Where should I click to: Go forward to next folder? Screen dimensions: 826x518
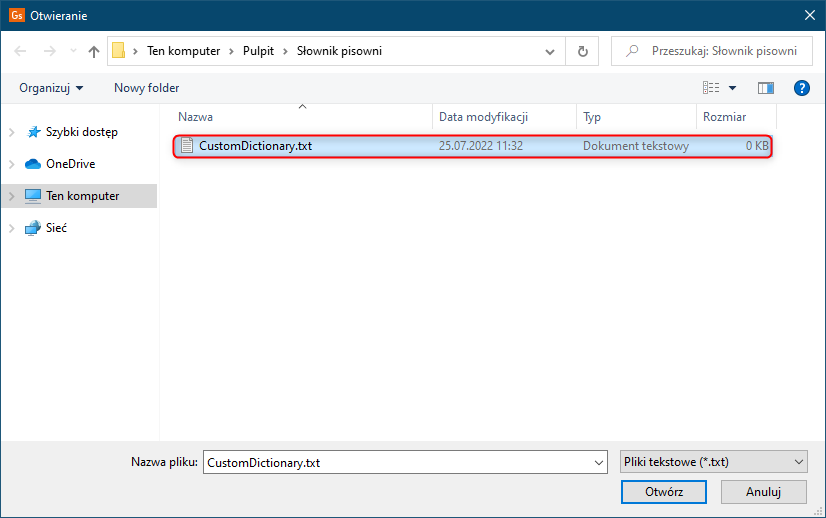coord(50,51)
